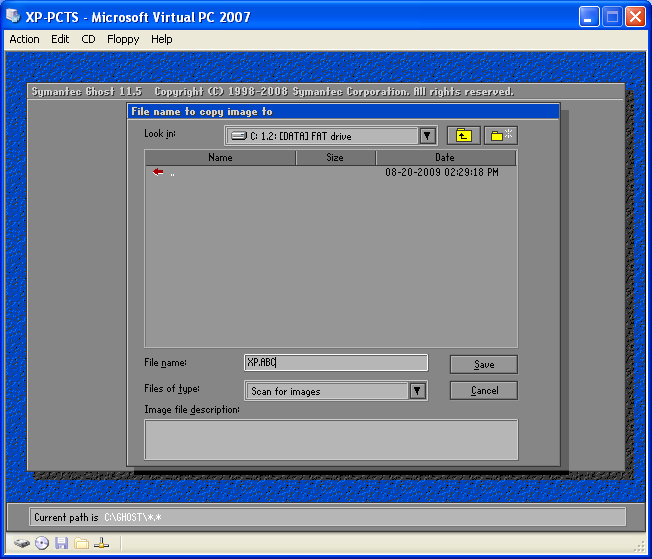Click the network adapter status icon

click(x=101, y=543)
